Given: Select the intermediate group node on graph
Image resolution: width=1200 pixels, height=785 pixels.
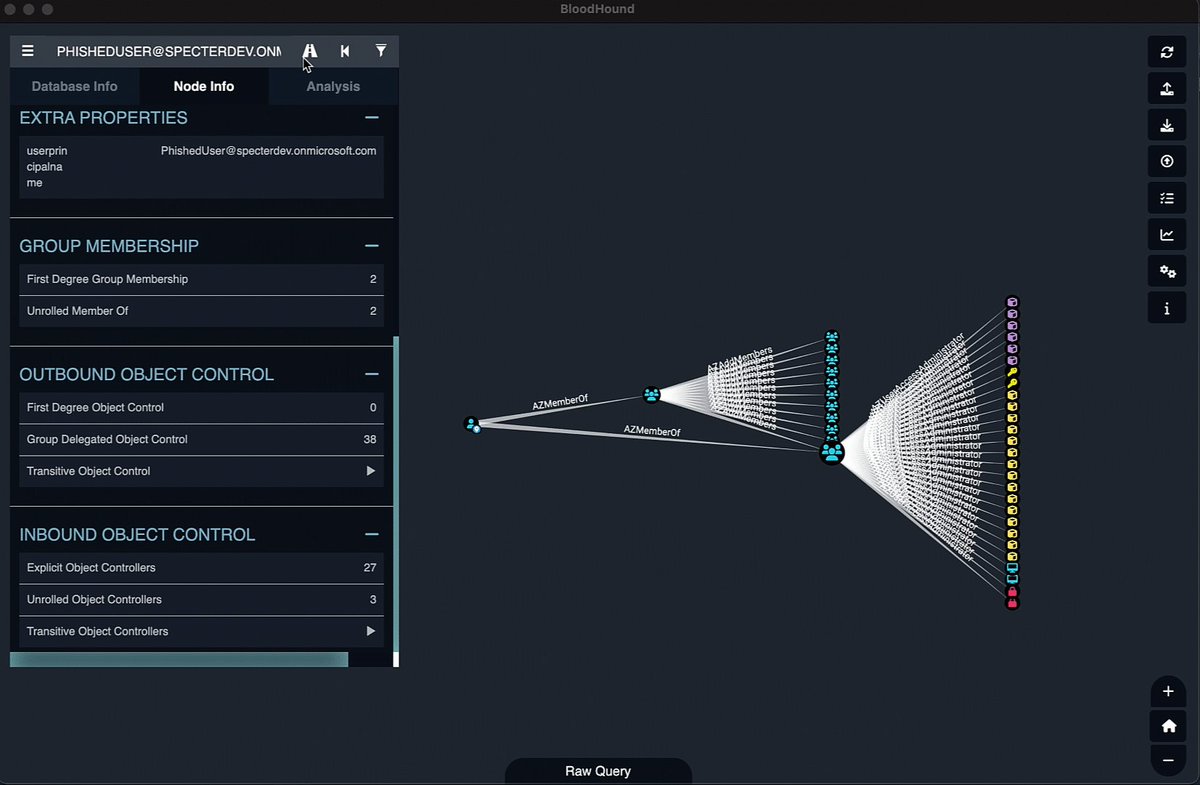Looking at the screenshot, I should 652,395.
